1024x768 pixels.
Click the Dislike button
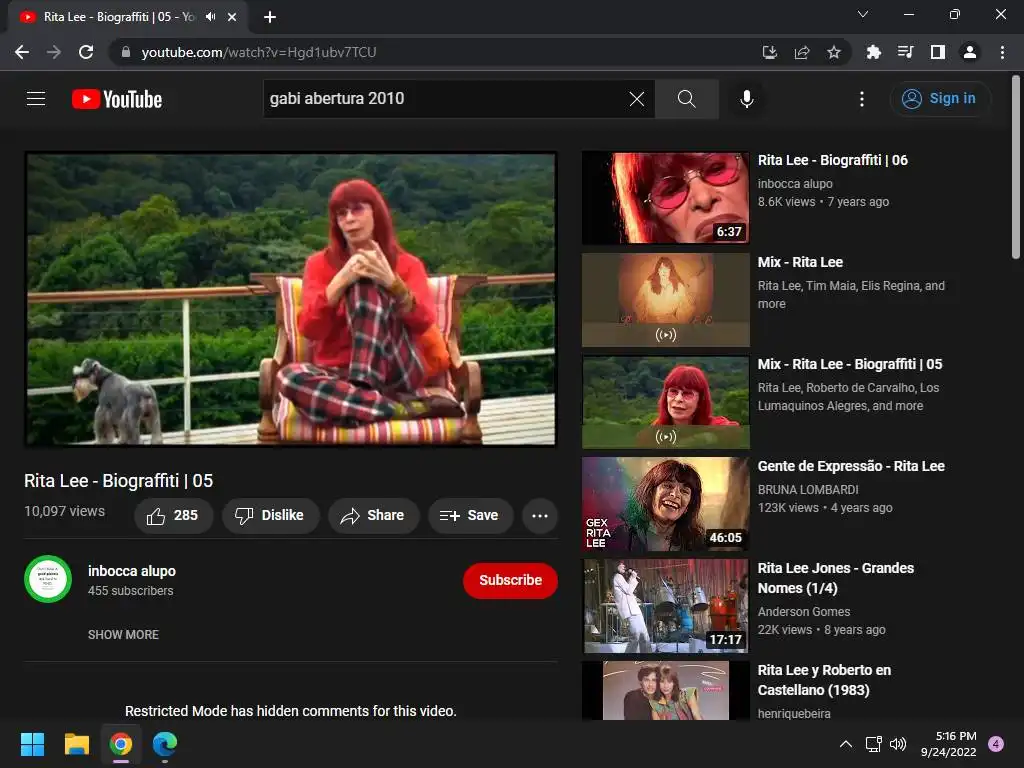[x=270, y=516]
